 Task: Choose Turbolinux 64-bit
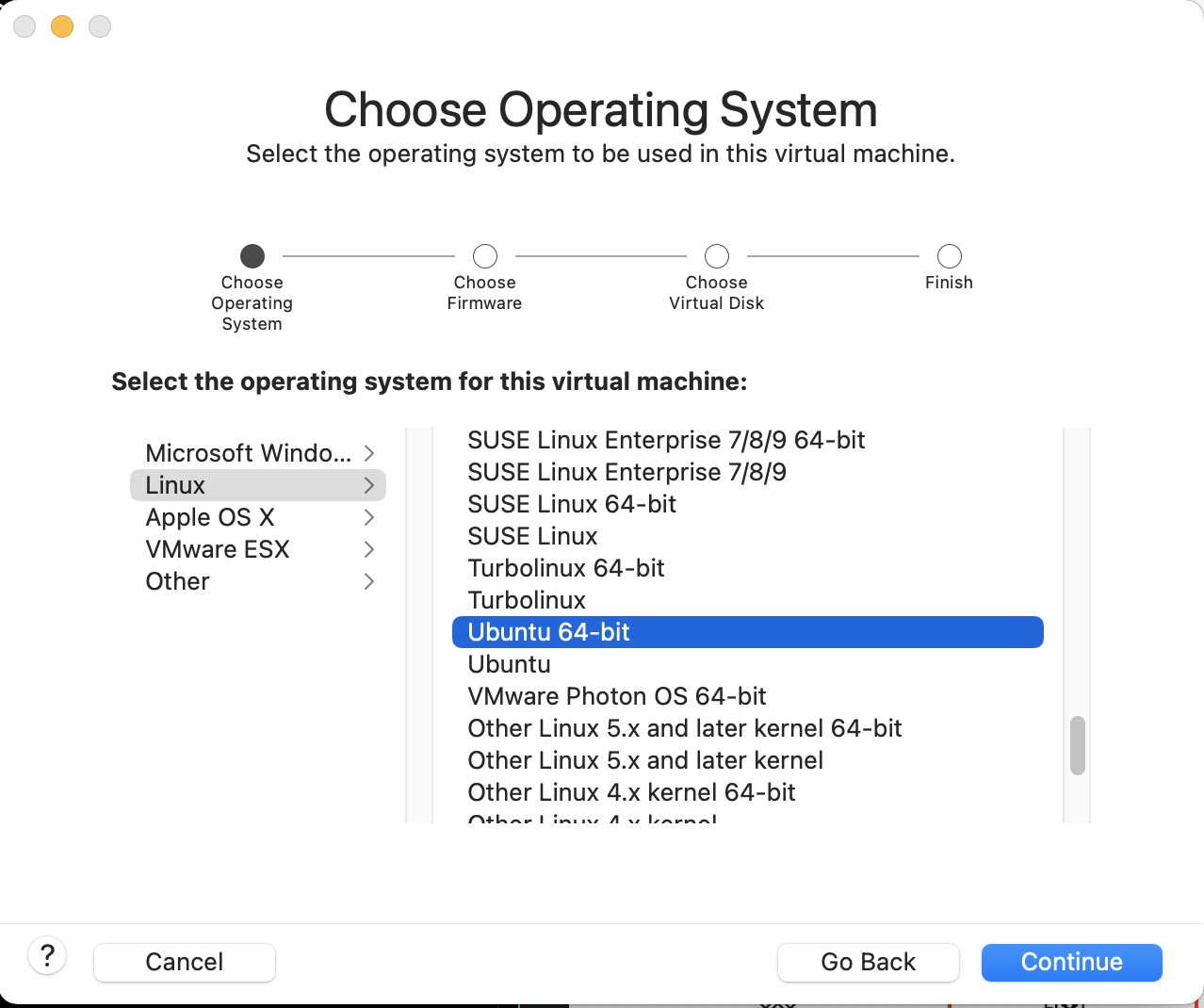click(x=748, y=568)
